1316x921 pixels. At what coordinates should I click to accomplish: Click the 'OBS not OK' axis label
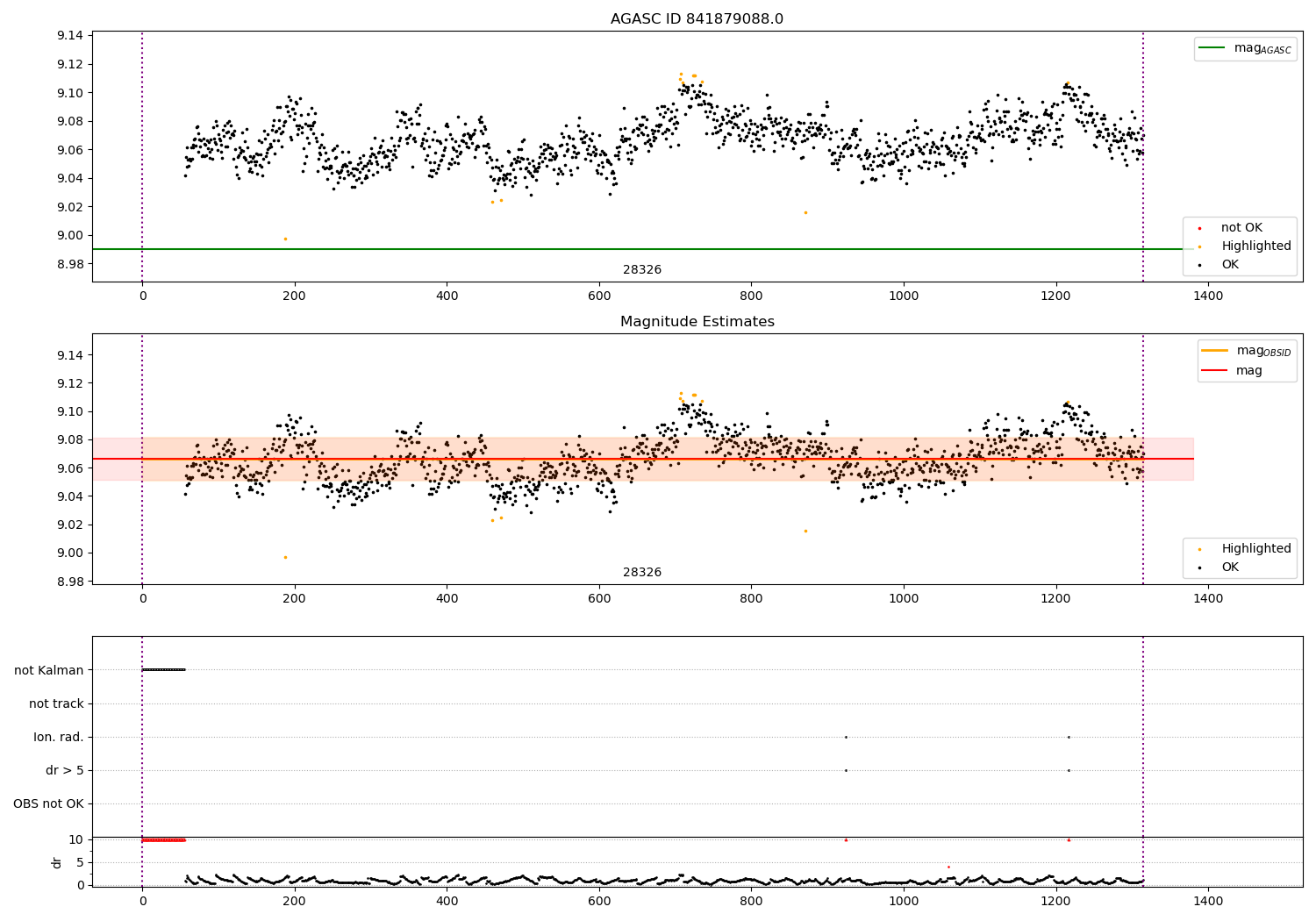(48, 803)
